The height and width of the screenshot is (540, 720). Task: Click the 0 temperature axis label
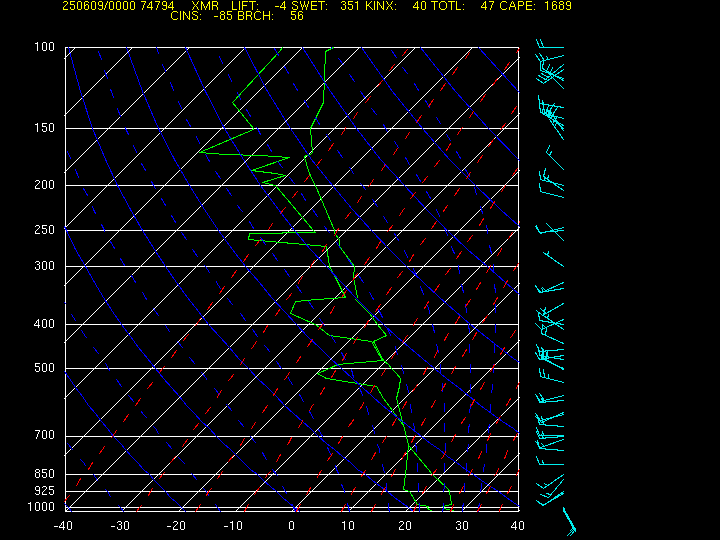[292, 526]
